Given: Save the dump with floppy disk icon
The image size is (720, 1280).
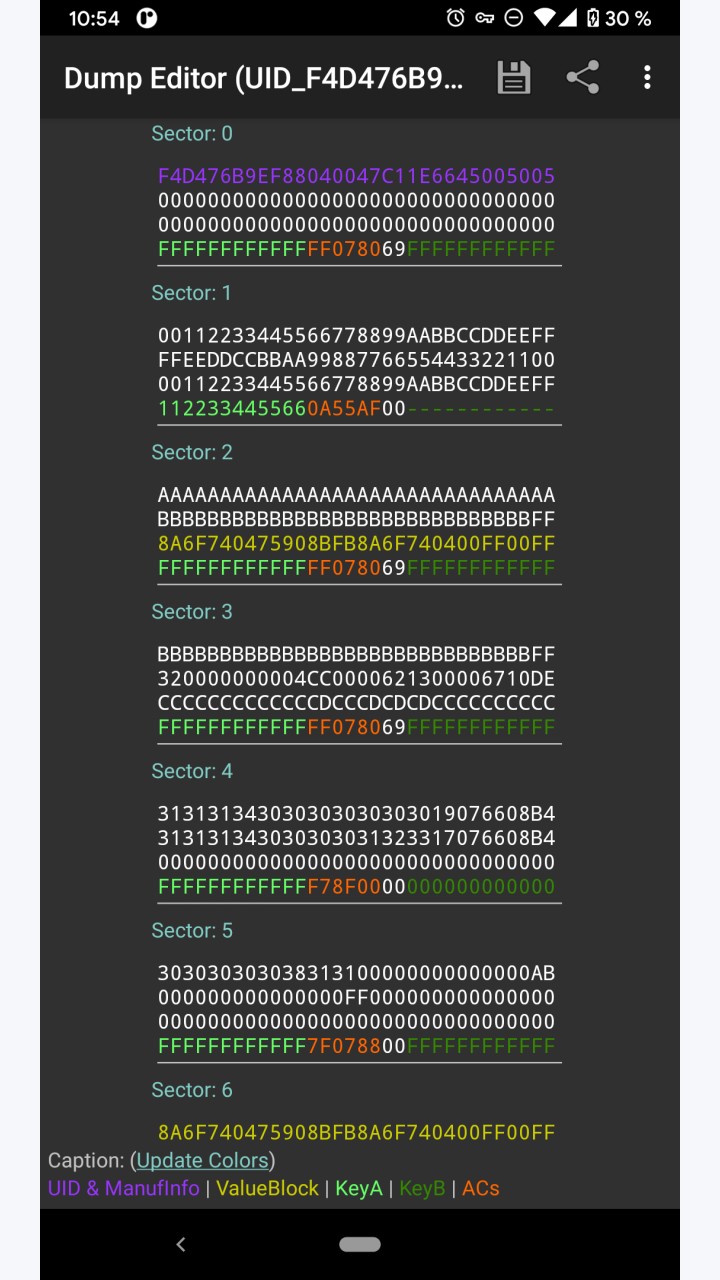Looking at the screenshot, I should 513,78.
